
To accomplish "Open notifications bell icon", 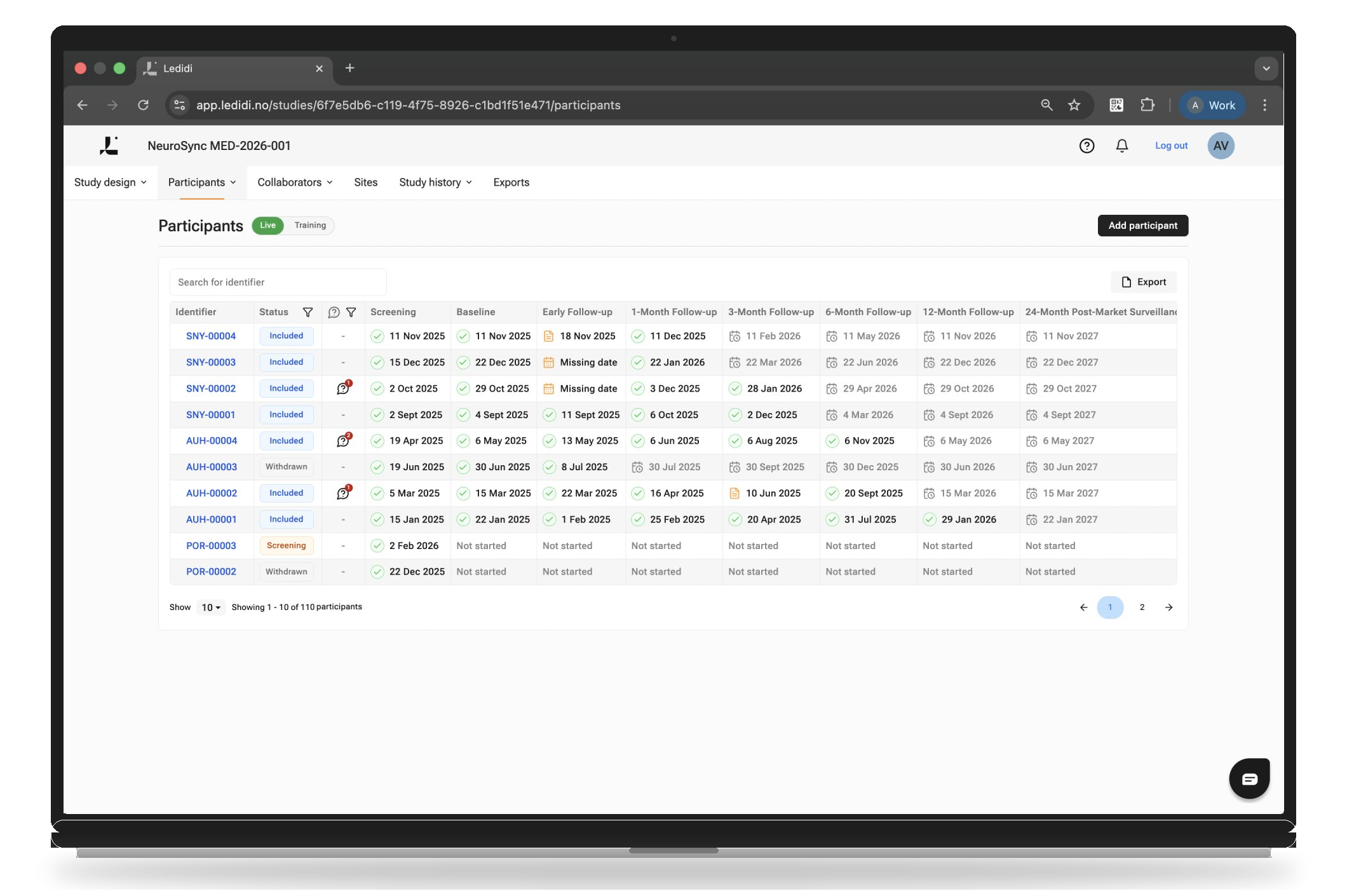I will tap(1121, 146).
